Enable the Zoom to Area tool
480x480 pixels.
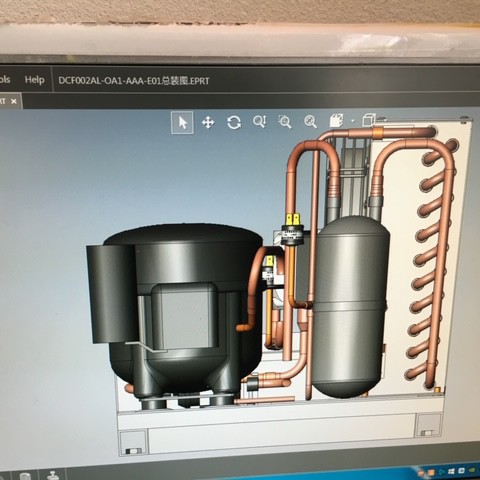(x=285, y=122)
